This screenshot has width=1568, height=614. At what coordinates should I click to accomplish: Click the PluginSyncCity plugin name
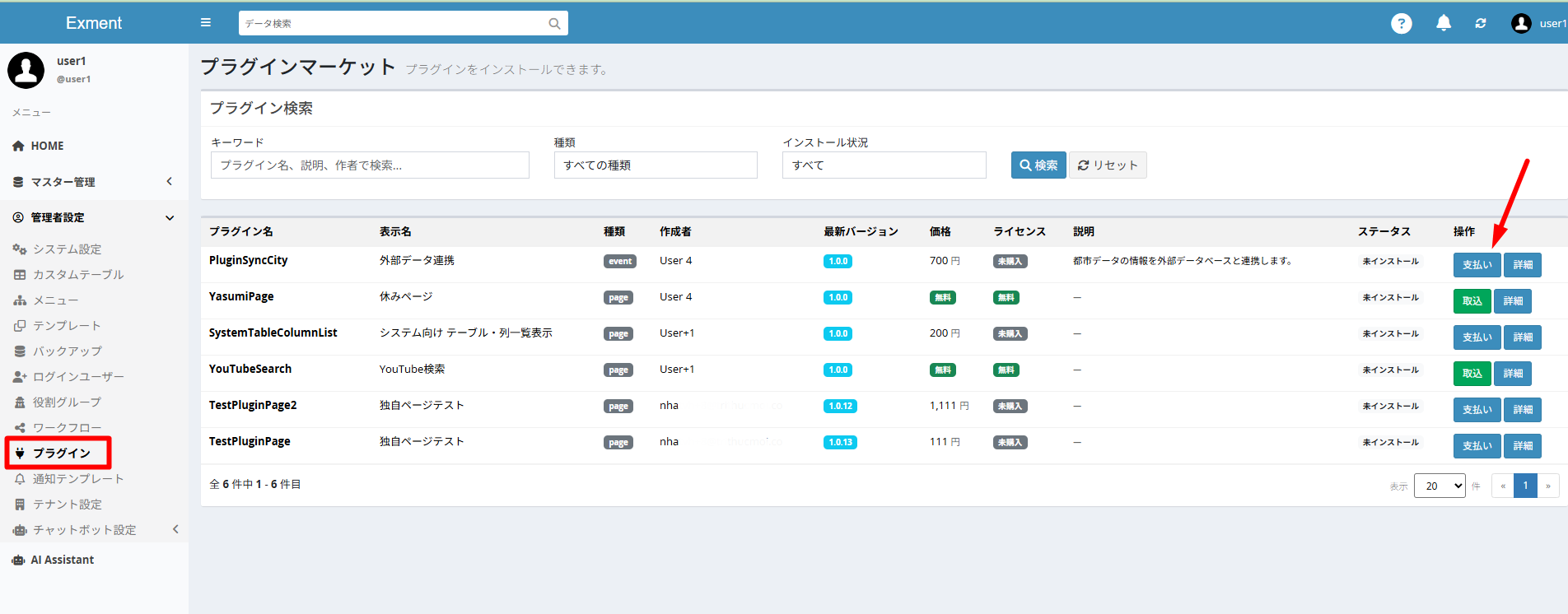(x=249, y=260)
